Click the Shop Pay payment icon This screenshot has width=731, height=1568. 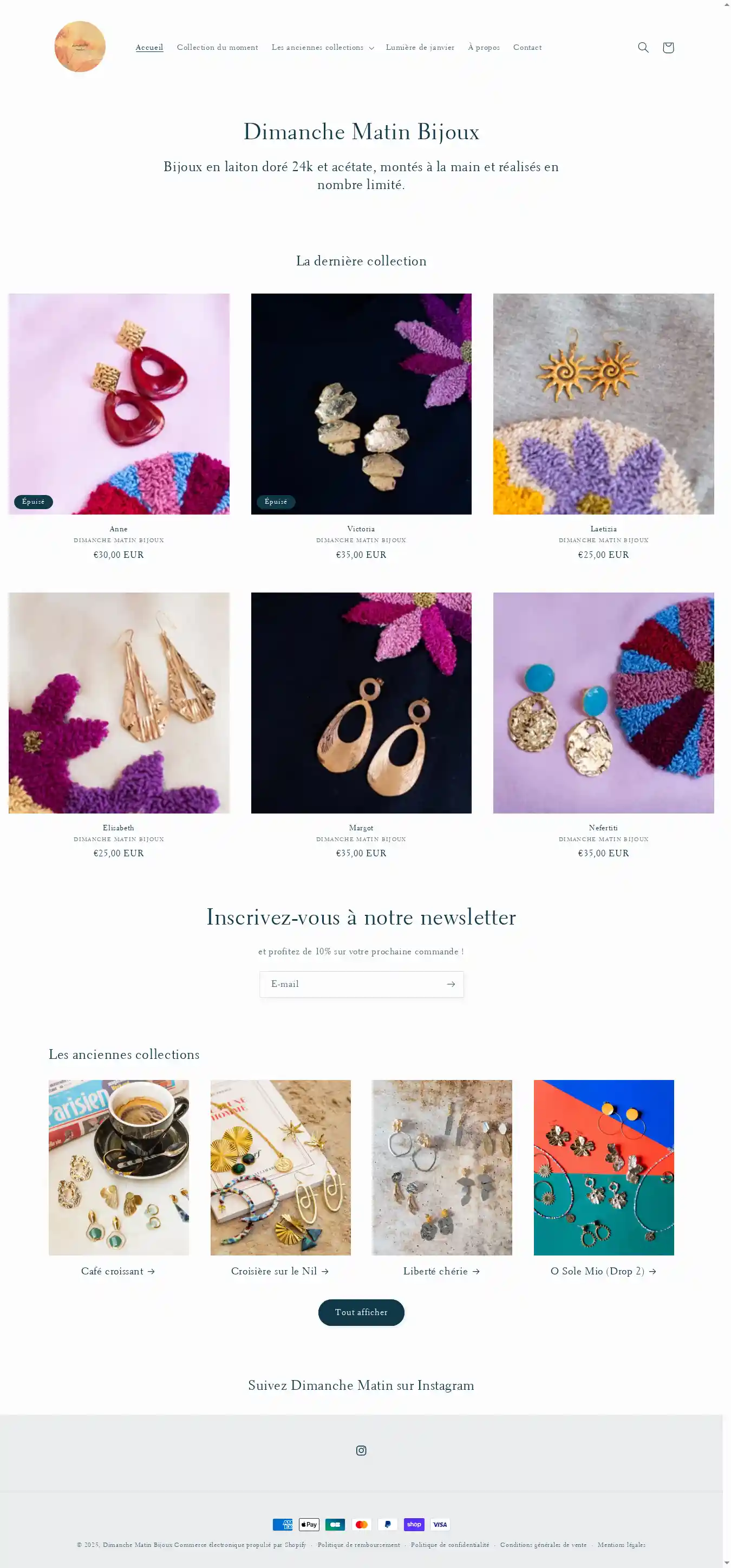[414, 1525]
